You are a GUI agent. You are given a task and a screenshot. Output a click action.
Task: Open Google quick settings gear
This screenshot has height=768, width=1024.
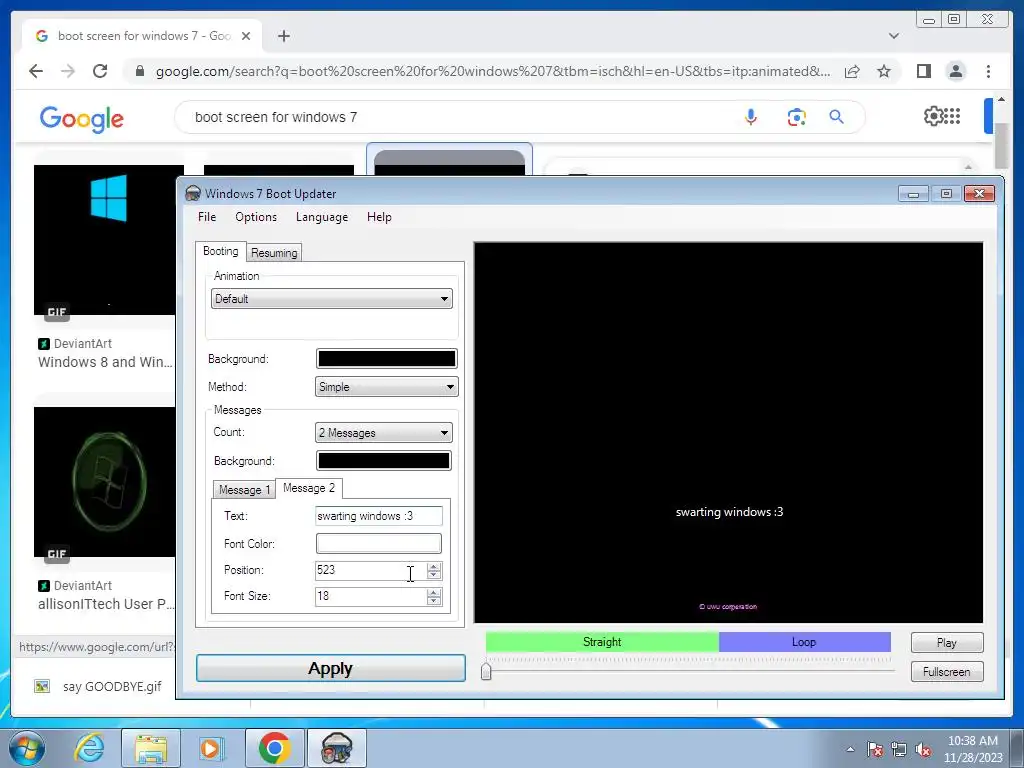[932, 116]
